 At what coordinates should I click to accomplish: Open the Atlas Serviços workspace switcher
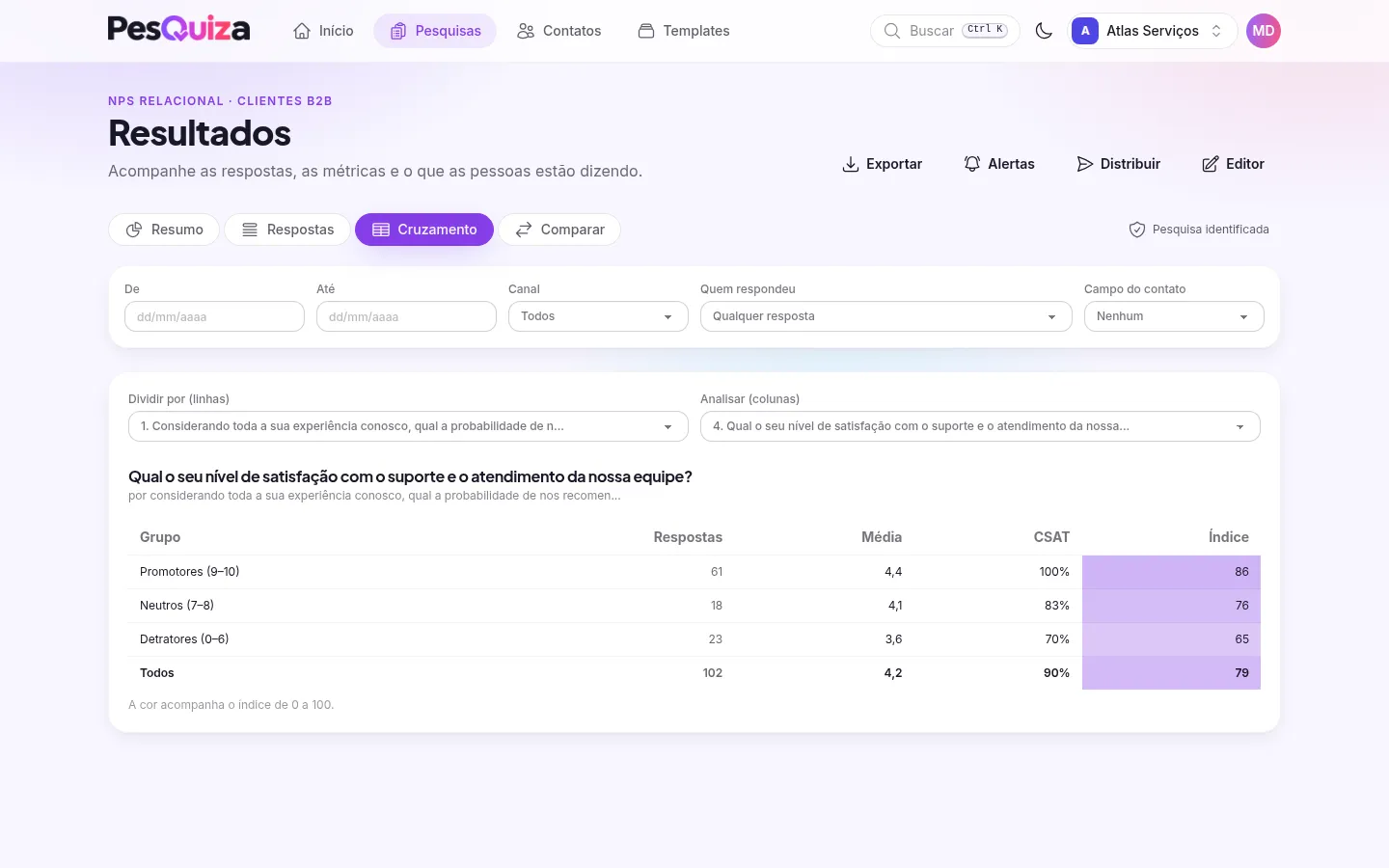1153,31
